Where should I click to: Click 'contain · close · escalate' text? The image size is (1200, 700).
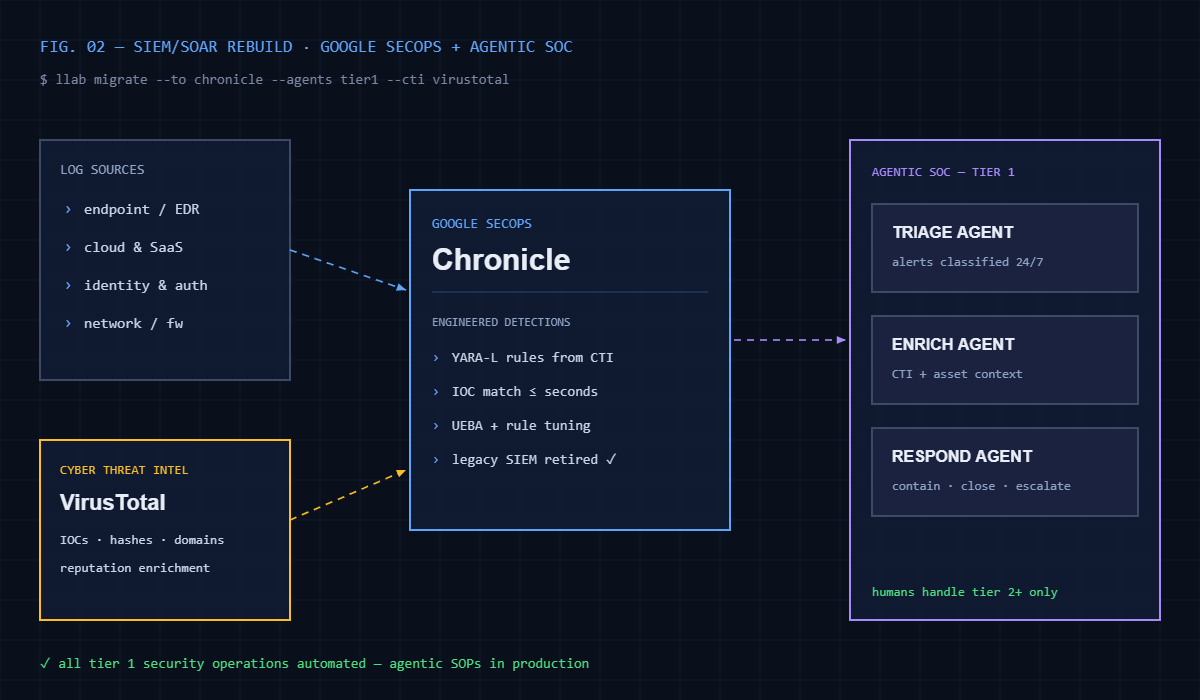tap(981, 486)
